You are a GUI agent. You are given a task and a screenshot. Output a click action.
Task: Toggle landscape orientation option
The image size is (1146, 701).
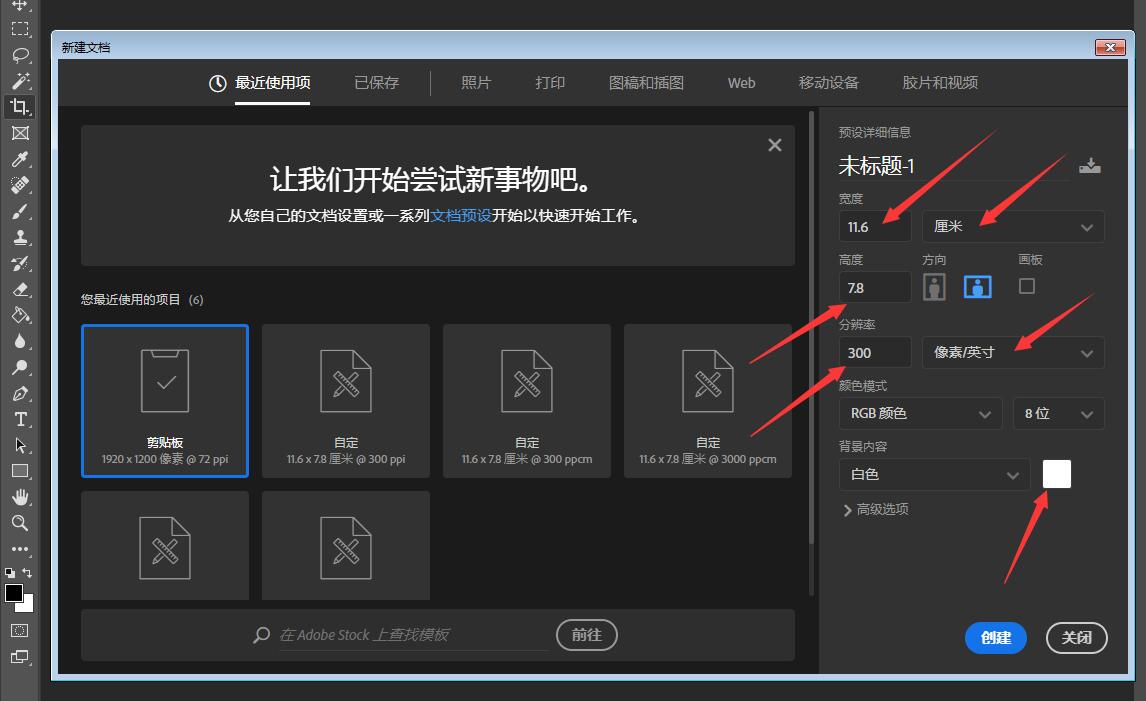click(977, 286)
